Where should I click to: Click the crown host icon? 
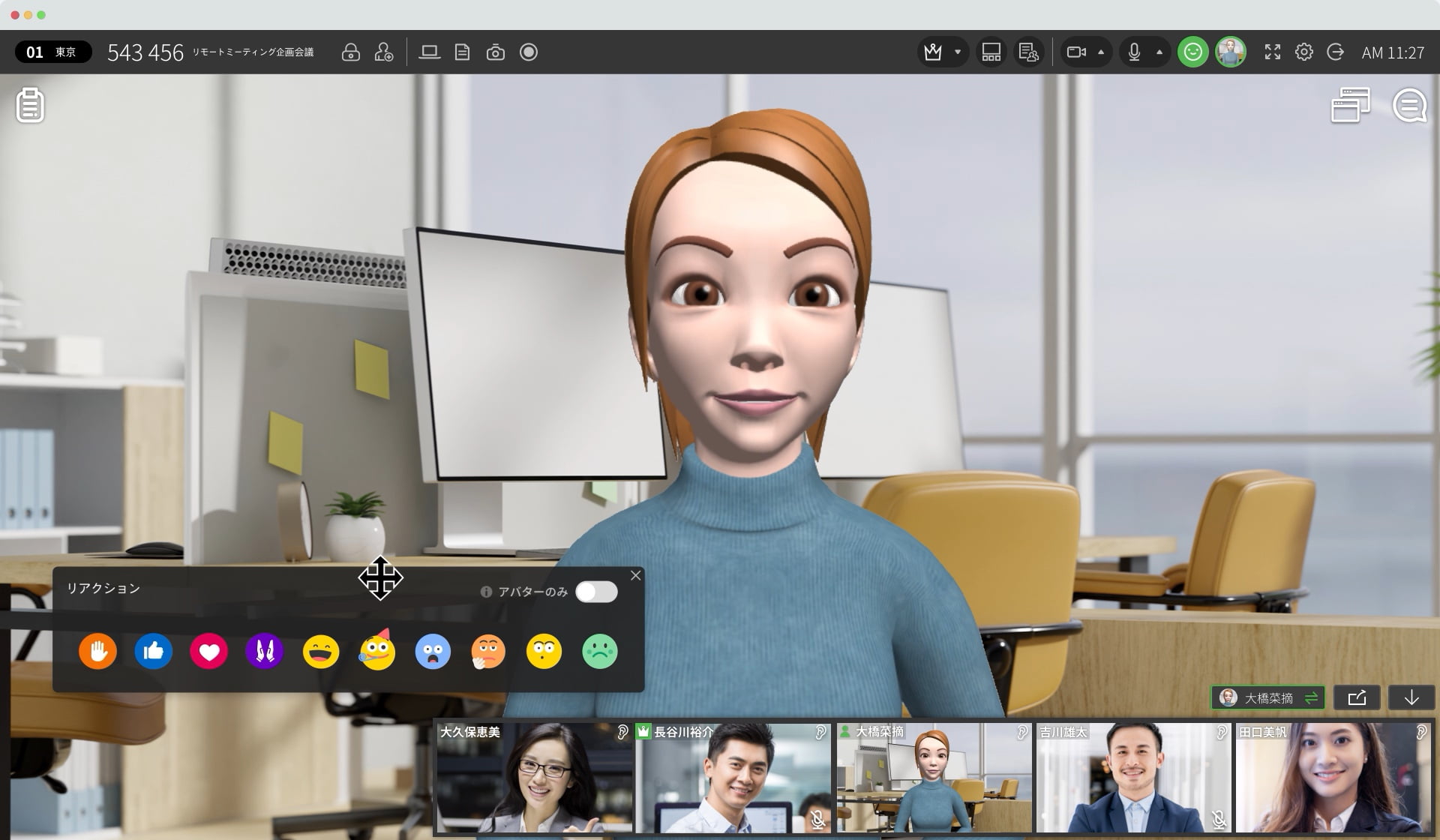pos(933,52)
